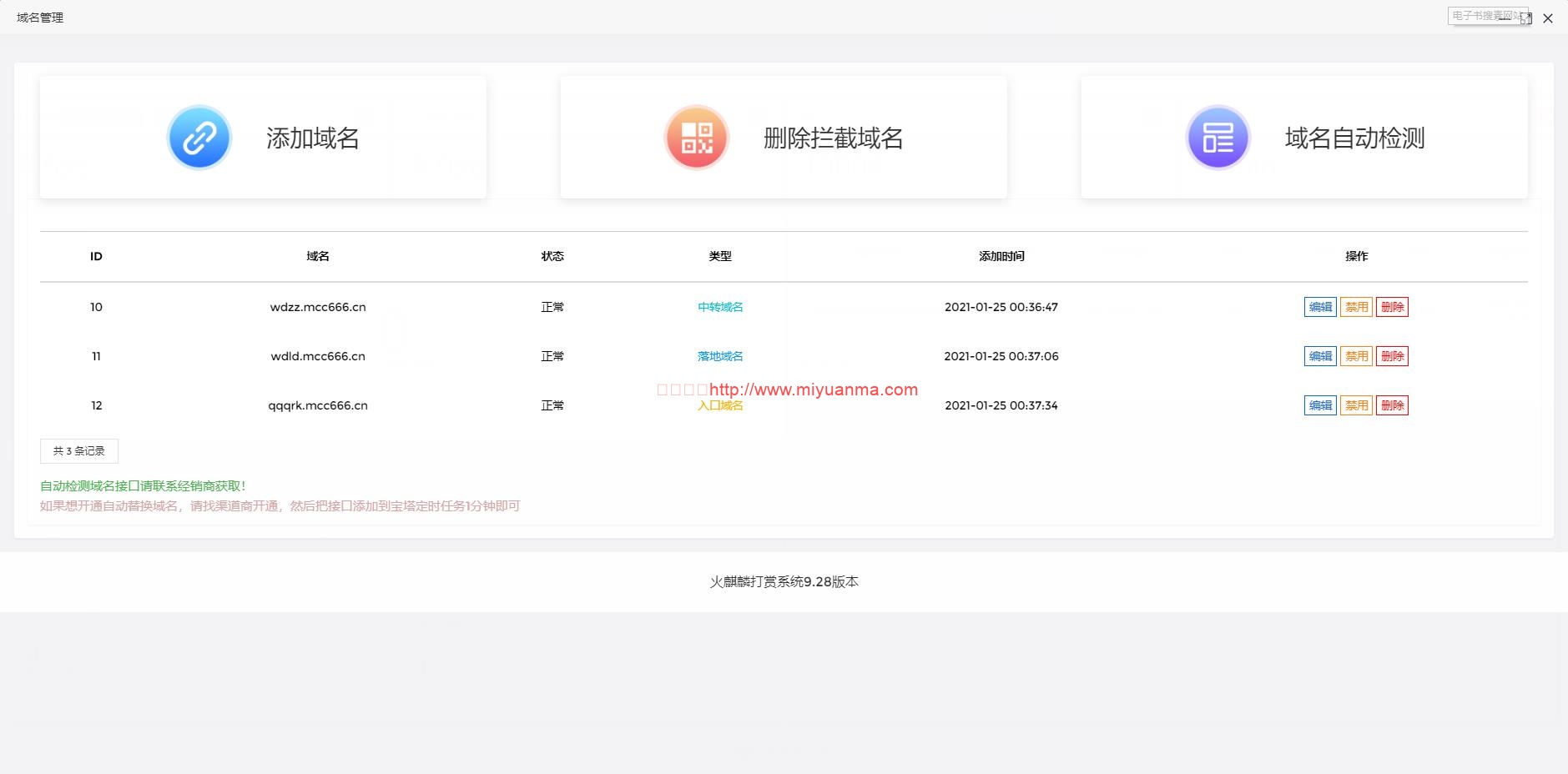Click the 电子书搜索网站 field at top right
The width and height of the screenshot is (1568, 774).
coord(1488,16)
